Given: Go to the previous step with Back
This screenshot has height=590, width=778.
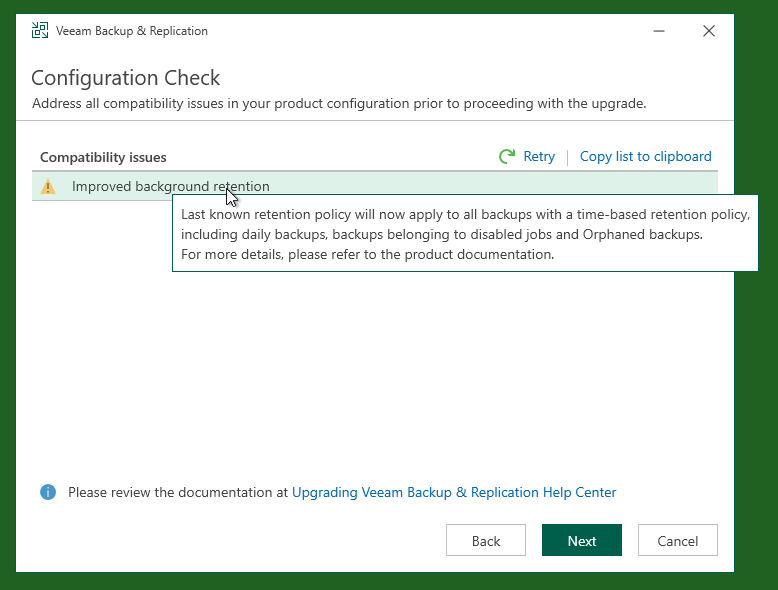Looking at the screenshot, I should 486,540.
